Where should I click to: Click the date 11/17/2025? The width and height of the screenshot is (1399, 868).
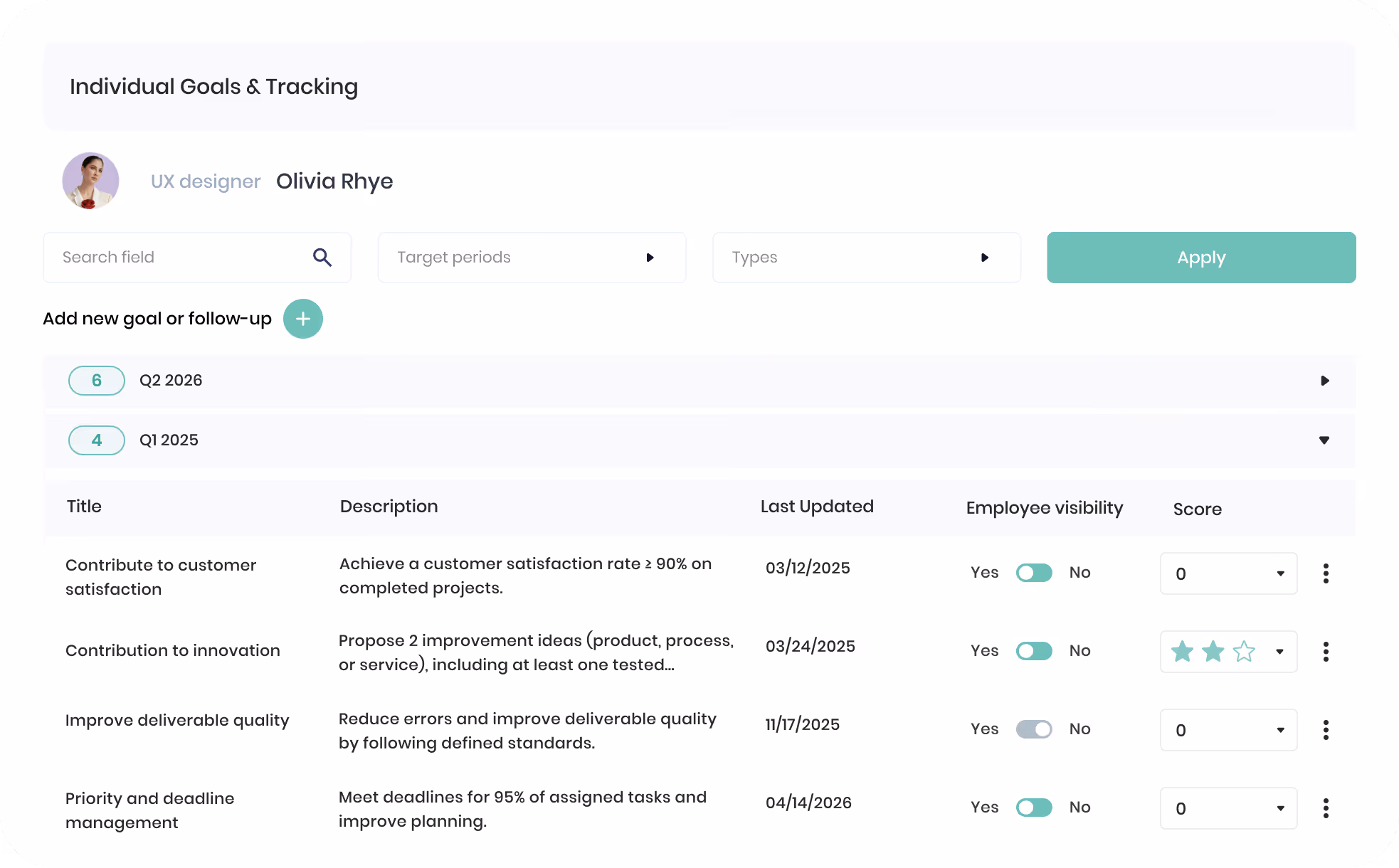pyautogui.click(x=803, y=724)
